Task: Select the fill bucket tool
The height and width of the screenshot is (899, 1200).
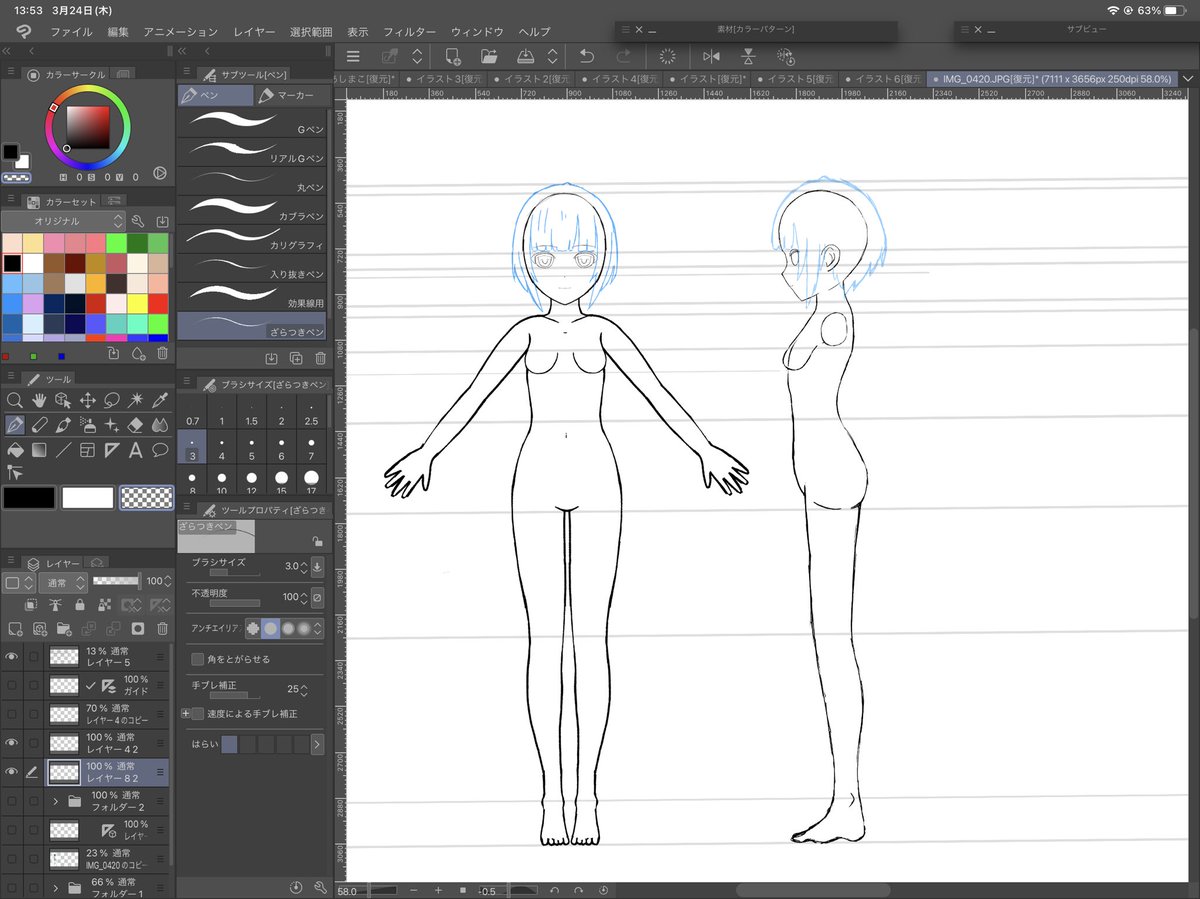Action: click(15, 450)
